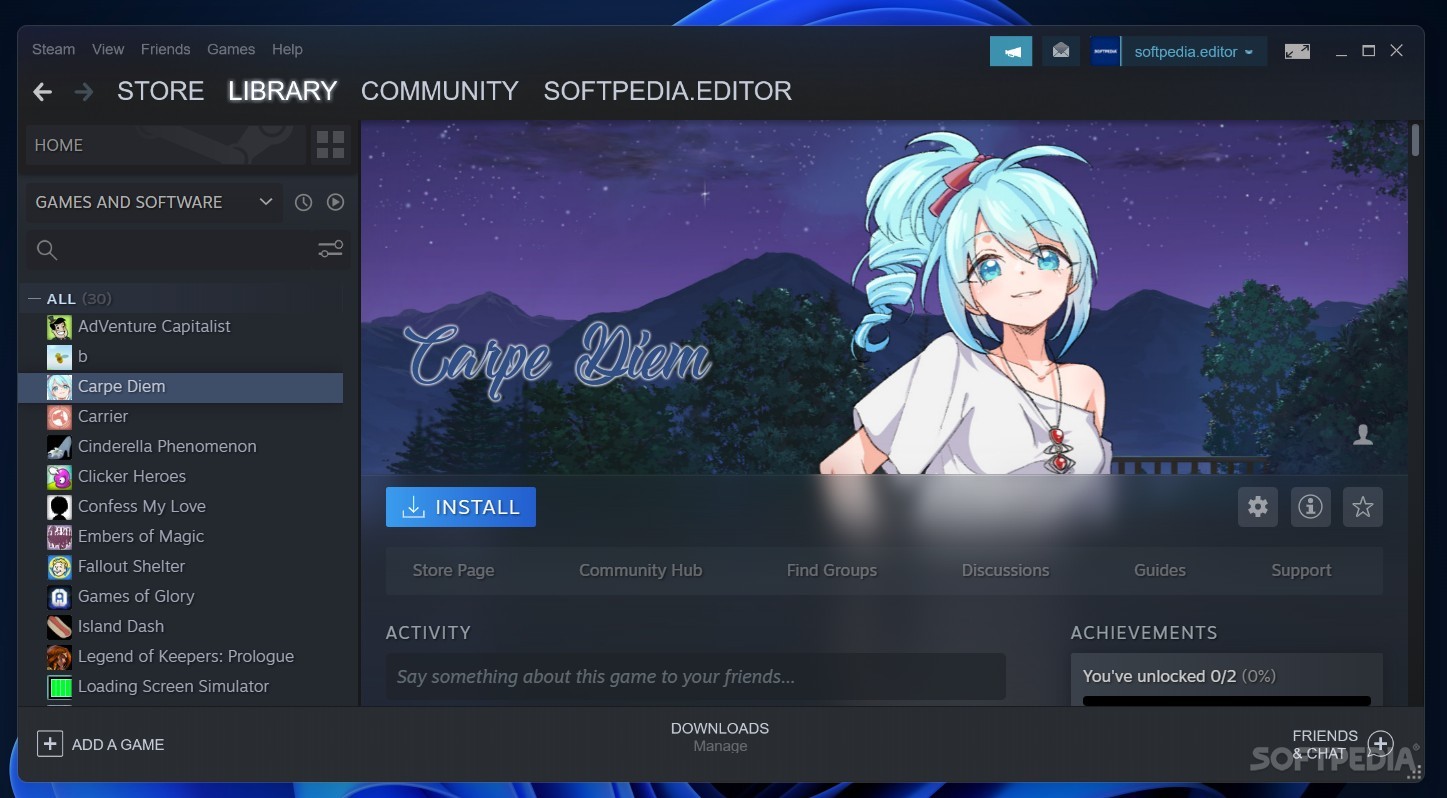Click the blue INSTALL button
The height and width of the screenshot is (798, 1447).
[x=461, y=507]
